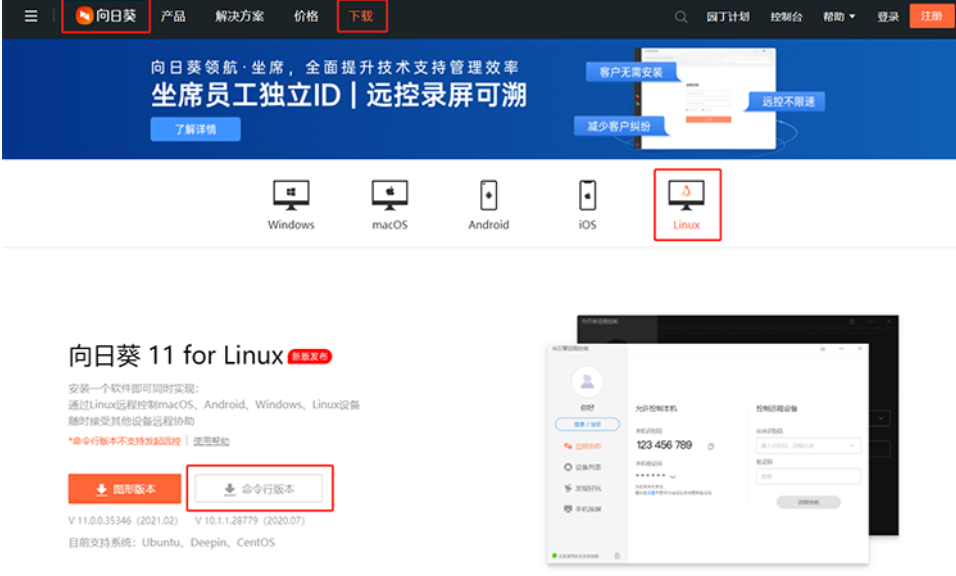
Task: Download the 命令行版本 for Linux
Action: [x=259, y=489]
